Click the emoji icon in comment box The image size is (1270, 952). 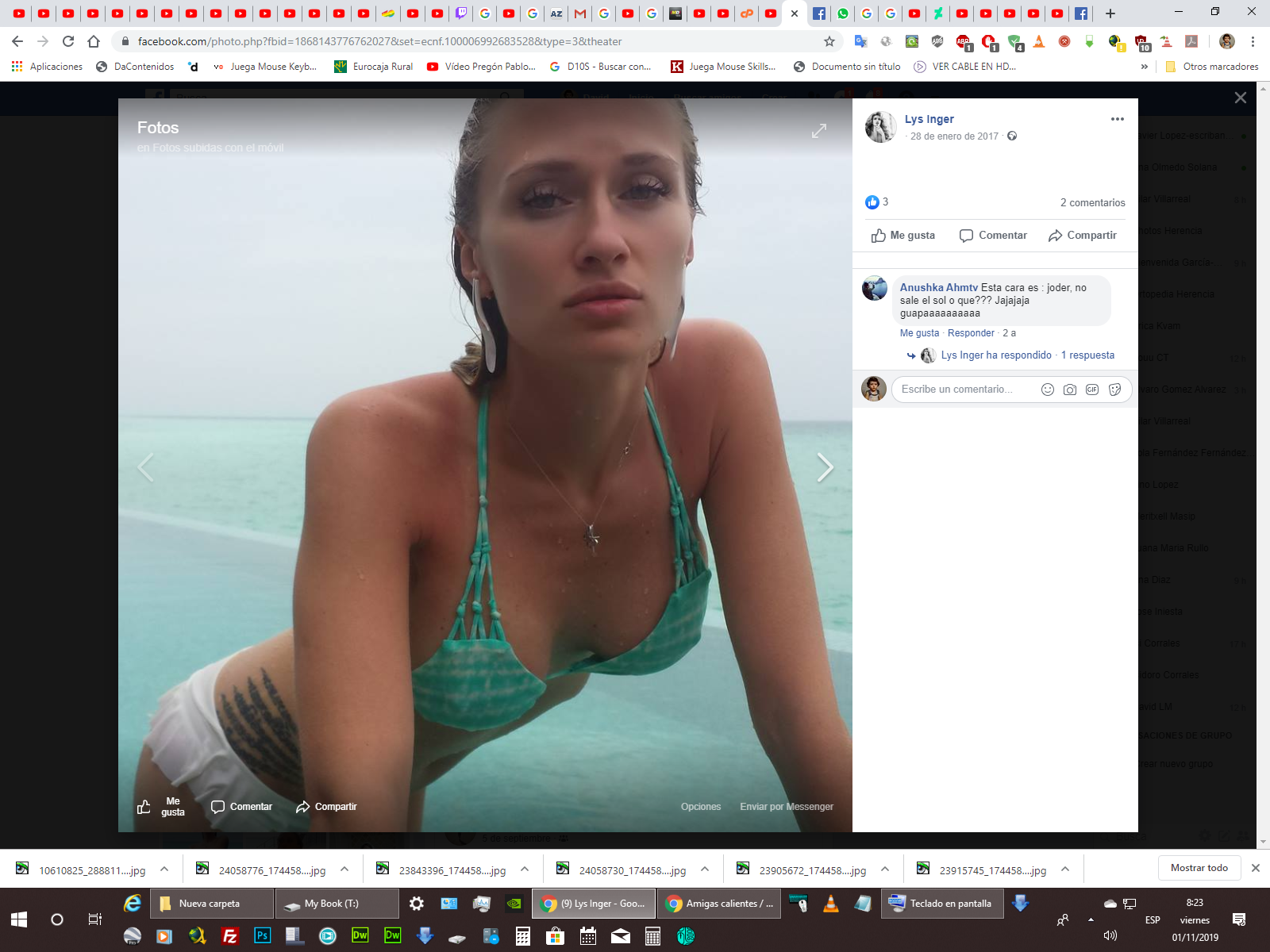click(x=1047, y=390)
